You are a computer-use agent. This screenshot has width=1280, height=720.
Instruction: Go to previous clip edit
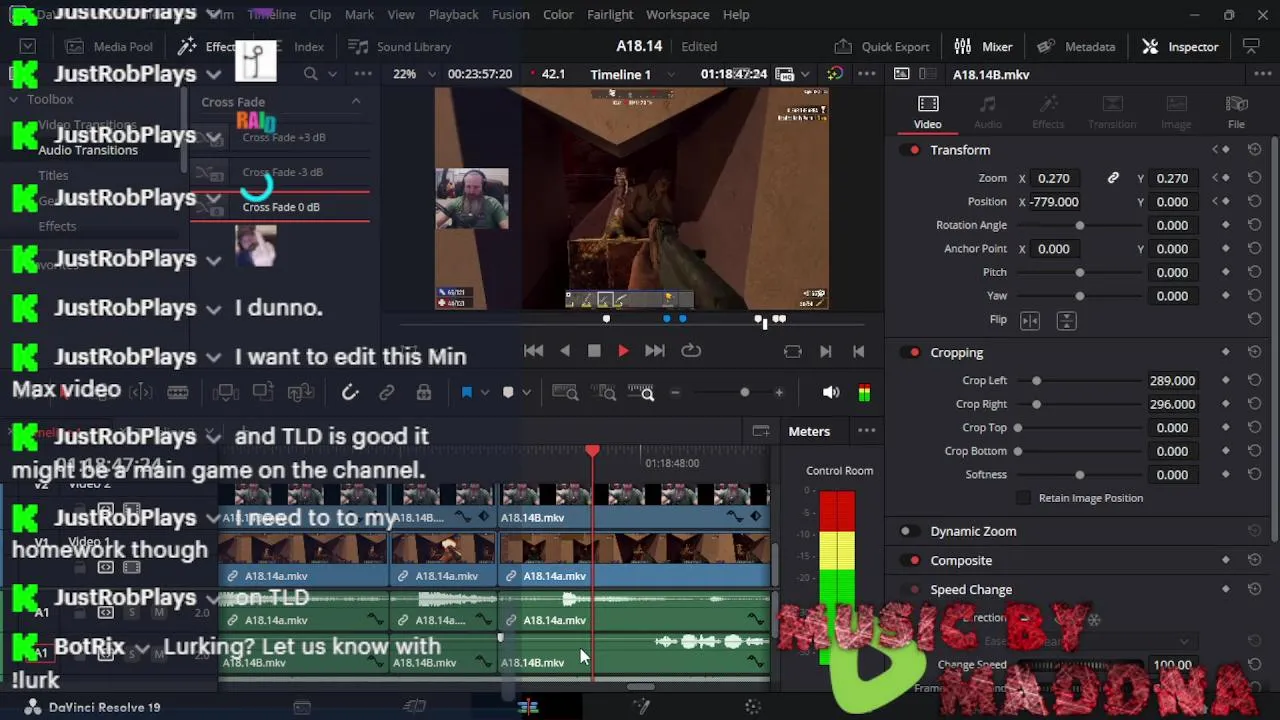click(x=858, y=351)
